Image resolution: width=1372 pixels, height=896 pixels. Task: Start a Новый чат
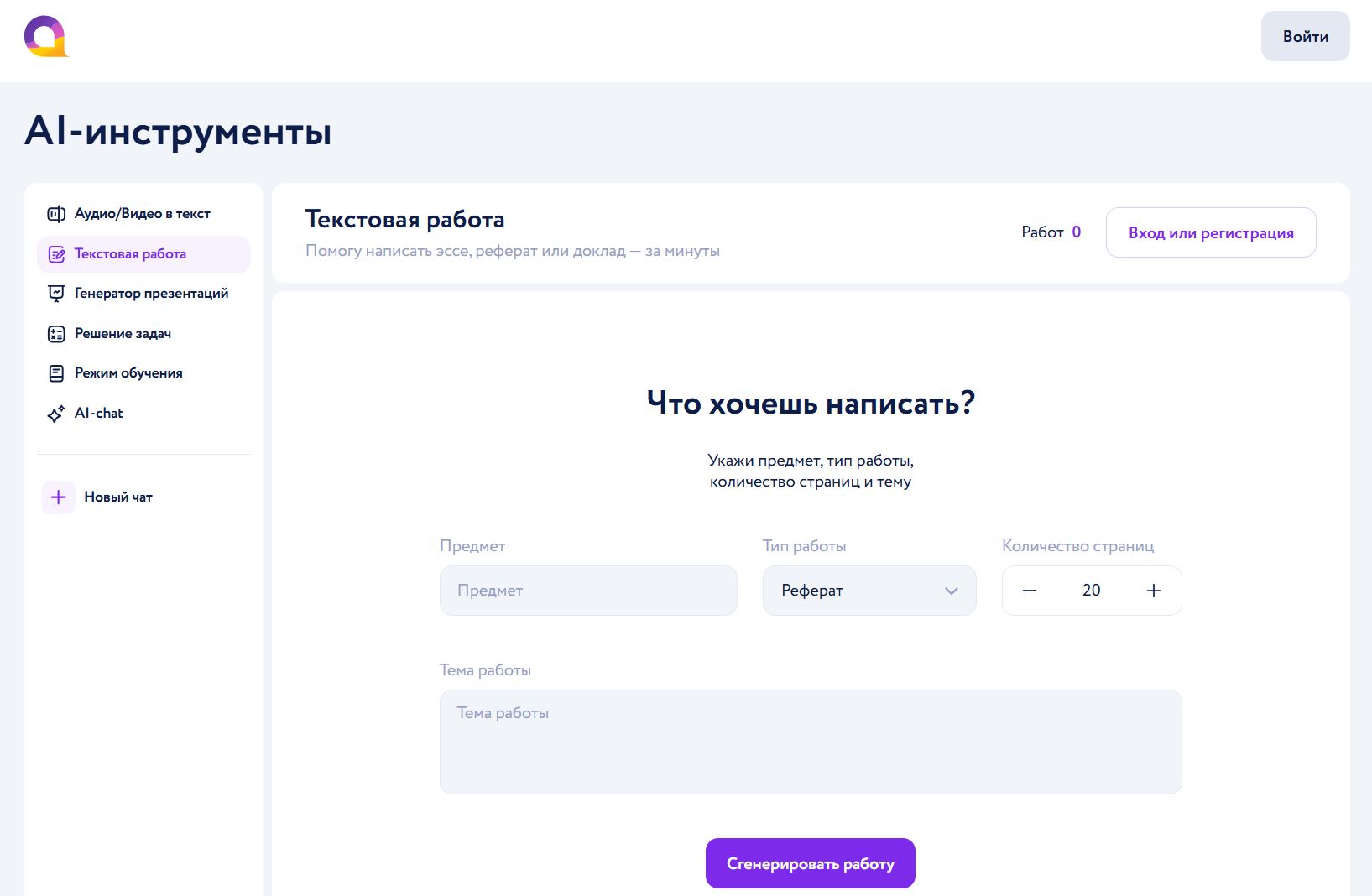coord(98,497)
